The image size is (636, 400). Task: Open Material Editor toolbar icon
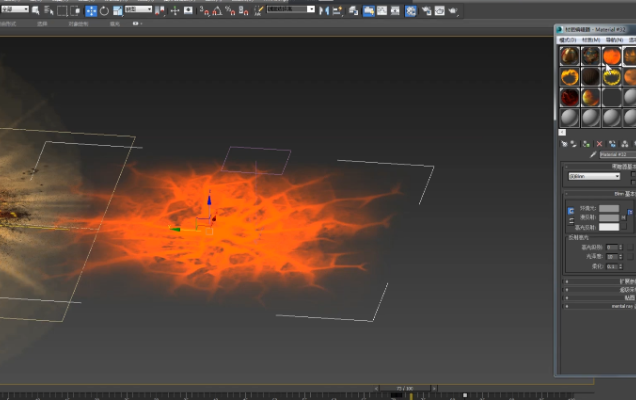[x=410, y=11]
